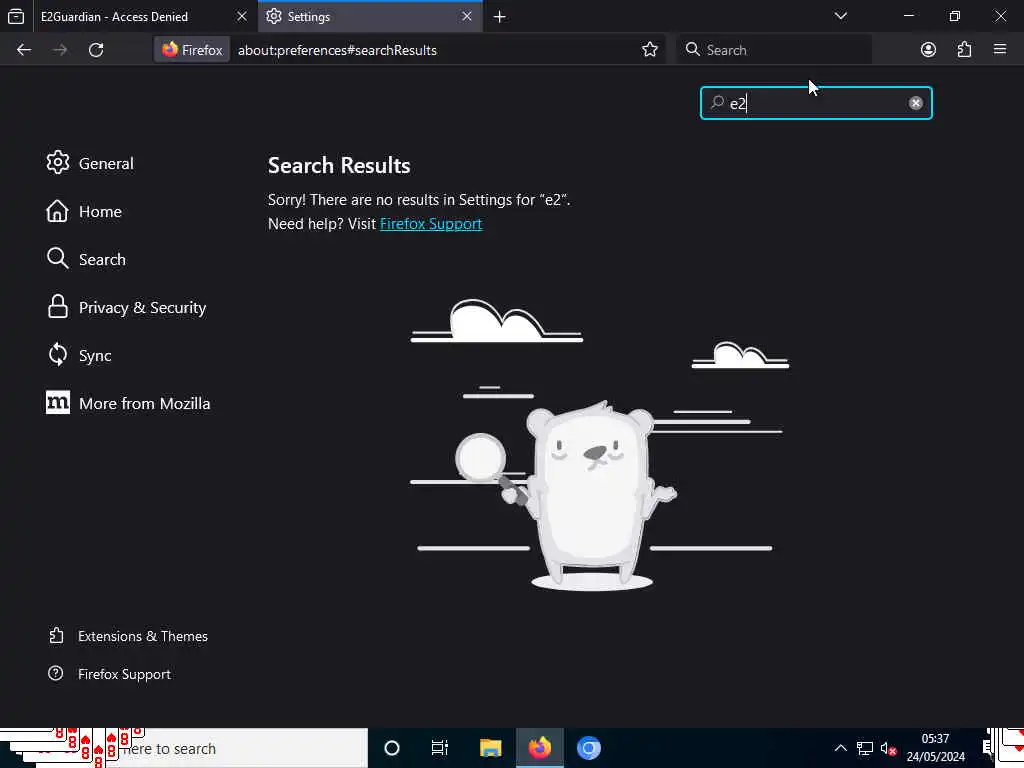
Task: Open a new tab with plus button
Action: point(500,17)
